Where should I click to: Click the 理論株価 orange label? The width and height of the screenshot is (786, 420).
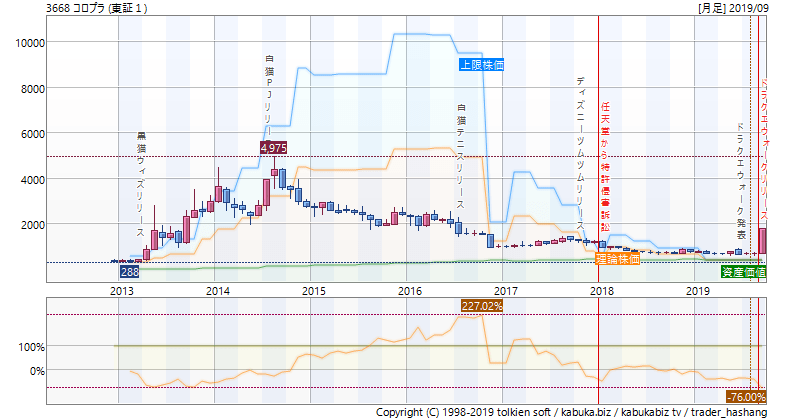[618, 259]
